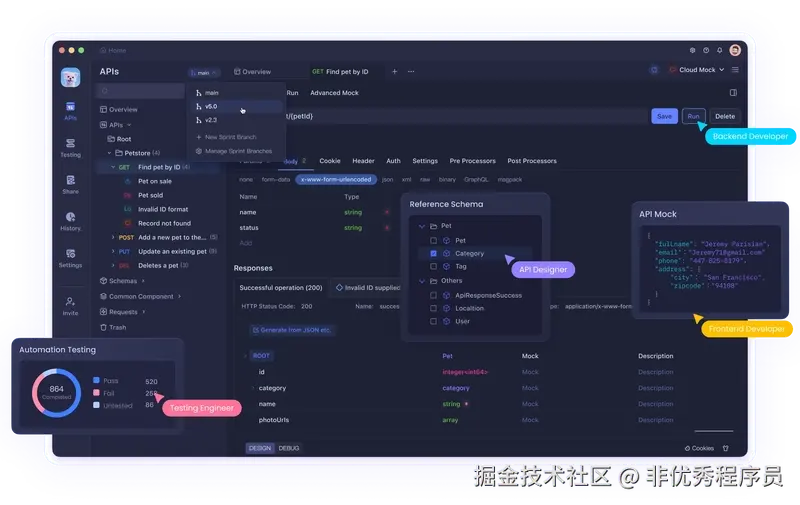Click the round blue icon left of Cloud Mock
This screenshot has width=800, height=505.
click(x=654, y=70)
